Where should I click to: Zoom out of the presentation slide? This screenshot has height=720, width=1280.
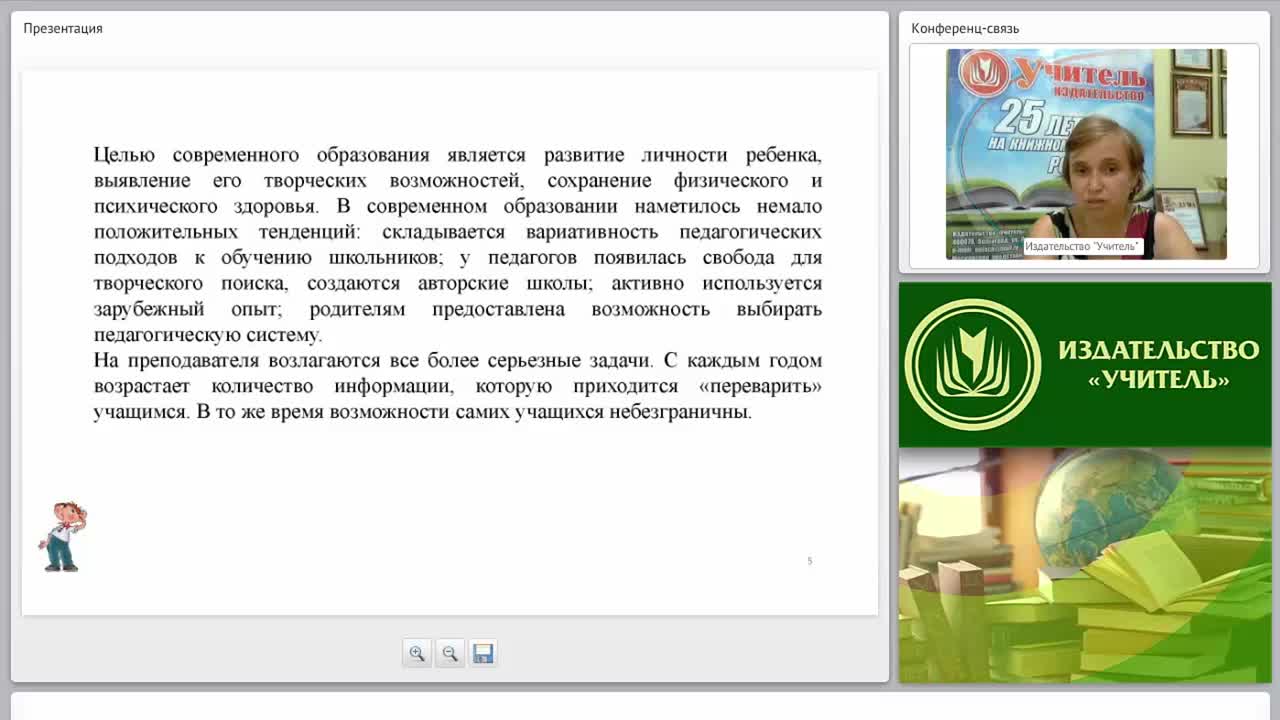click(450, 653)
